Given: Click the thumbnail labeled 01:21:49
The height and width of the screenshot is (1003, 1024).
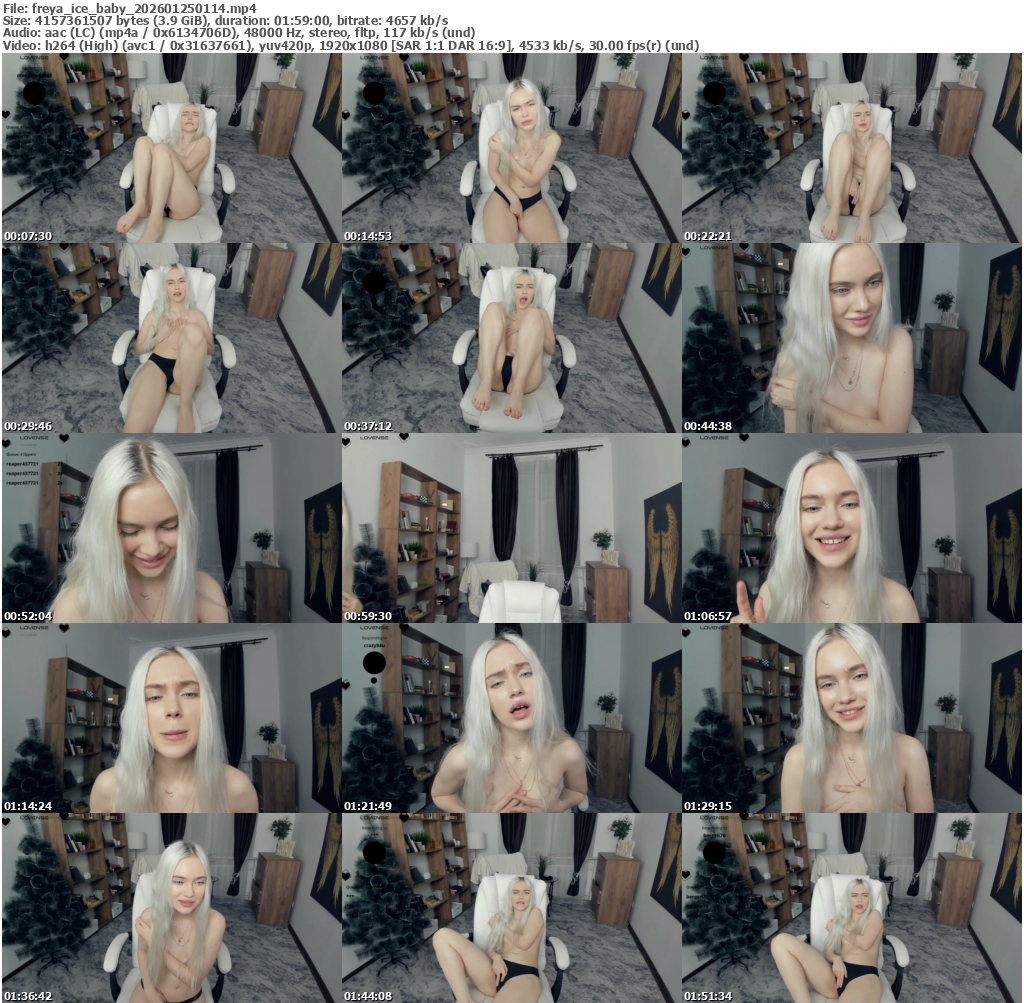Looking at the screenshot, I should 511,718.
